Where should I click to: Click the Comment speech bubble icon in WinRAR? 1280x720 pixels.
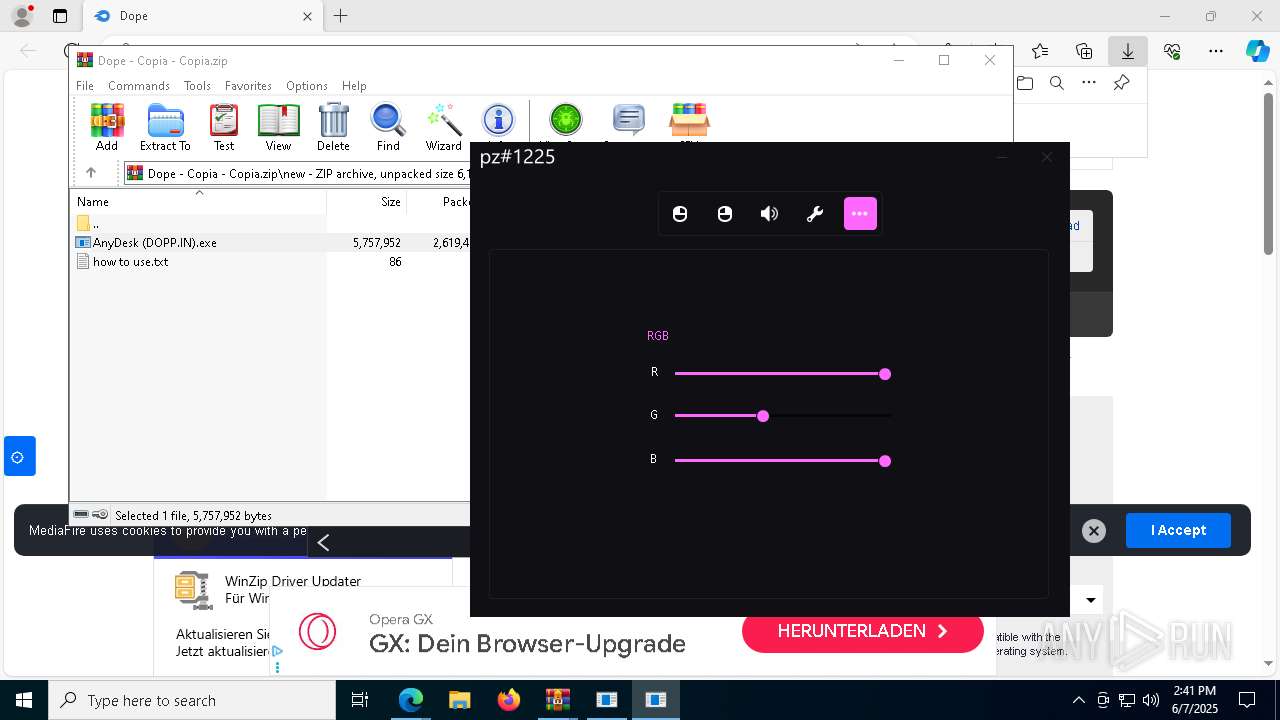(628, 122)
